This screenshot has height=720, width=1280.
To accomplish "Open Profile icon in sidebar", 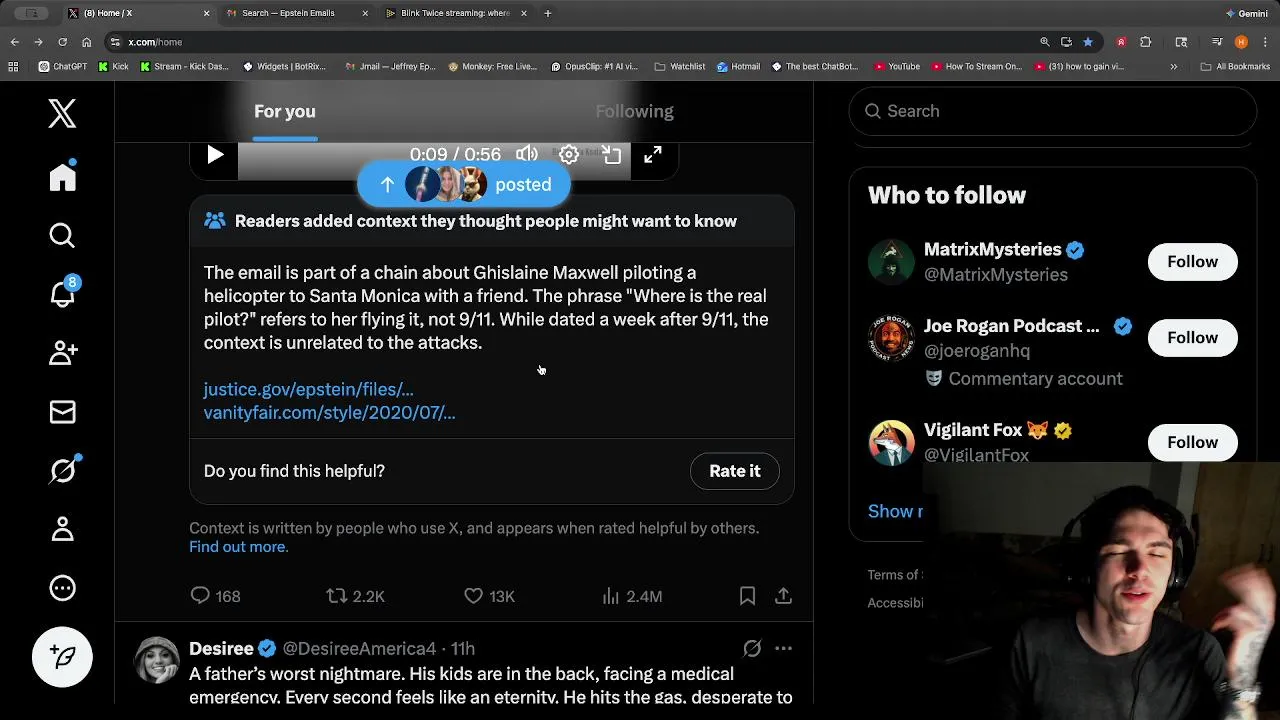I will click(62, 529).
